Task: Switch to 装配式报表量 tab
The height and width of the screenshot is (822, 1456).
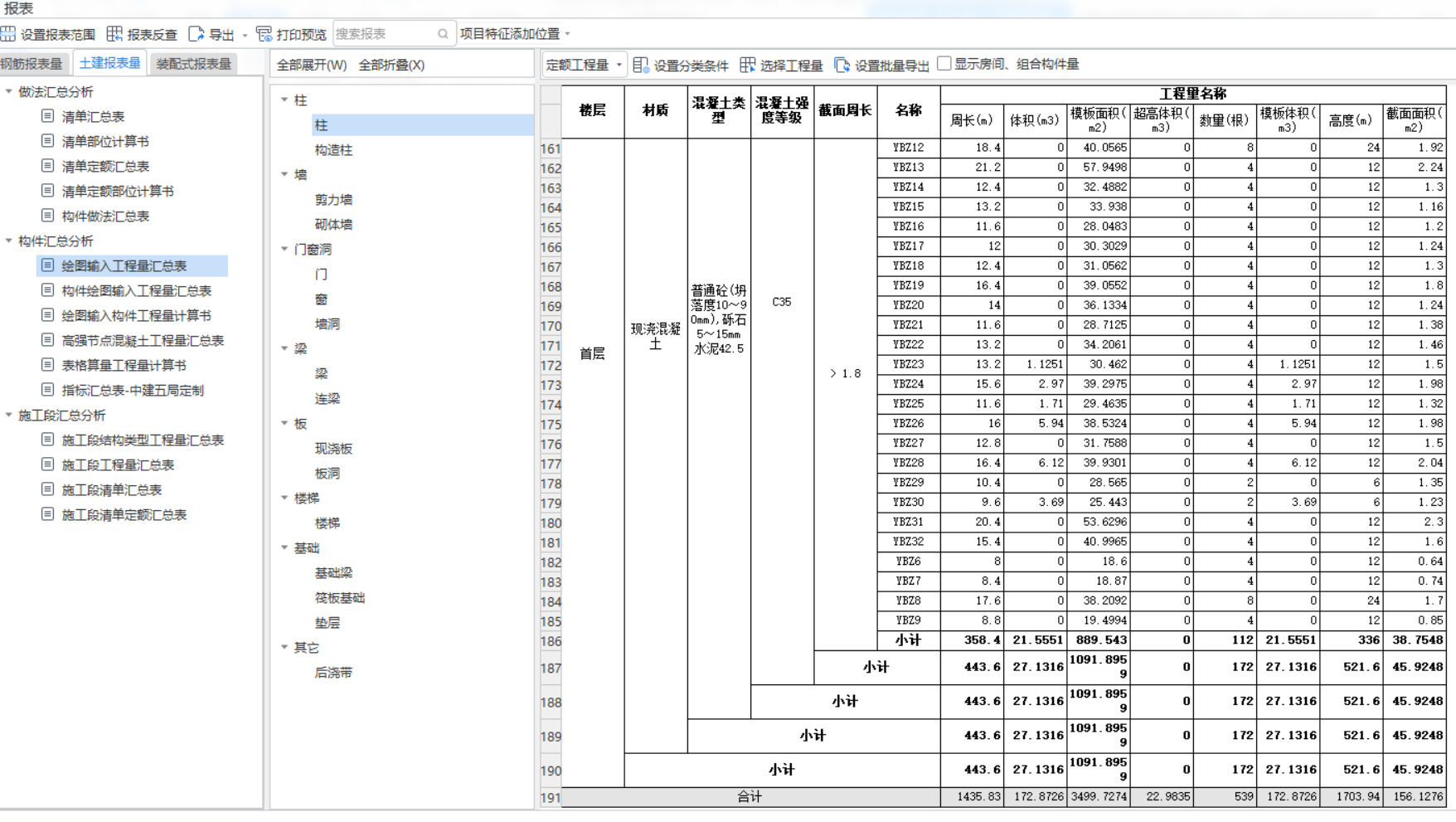Action: 194,64
